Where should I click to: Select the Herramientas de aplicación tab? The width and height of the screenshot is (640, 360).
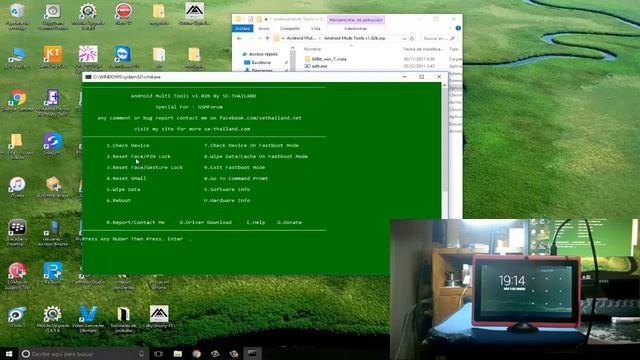356,20
